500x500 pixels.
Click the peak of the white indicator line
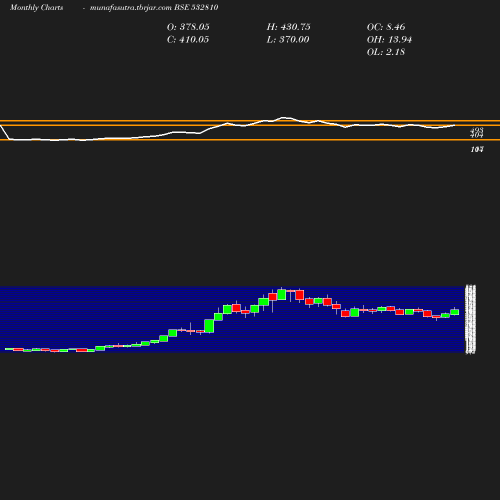point(284,117)
